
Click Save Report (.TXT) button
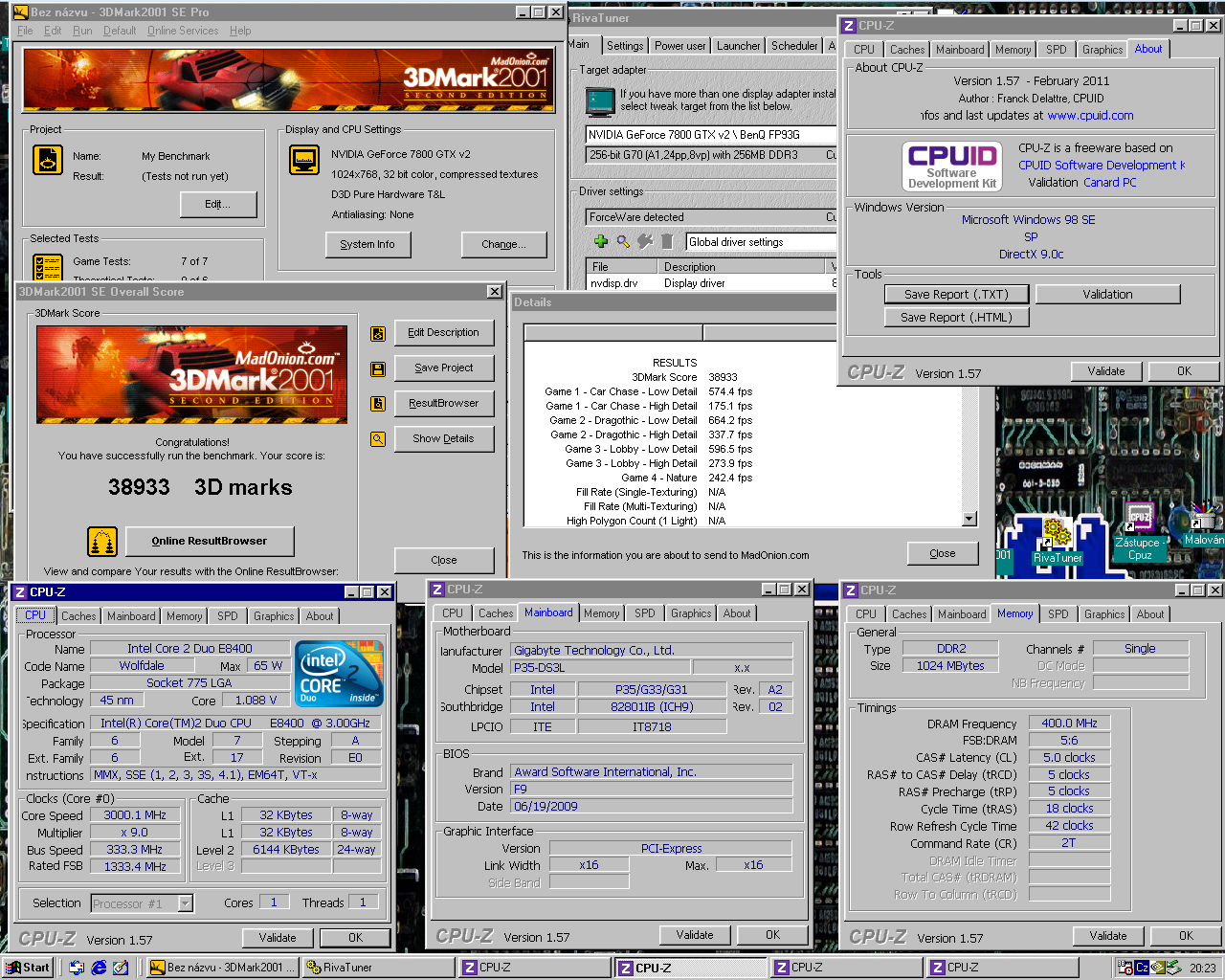click(956, 295)
